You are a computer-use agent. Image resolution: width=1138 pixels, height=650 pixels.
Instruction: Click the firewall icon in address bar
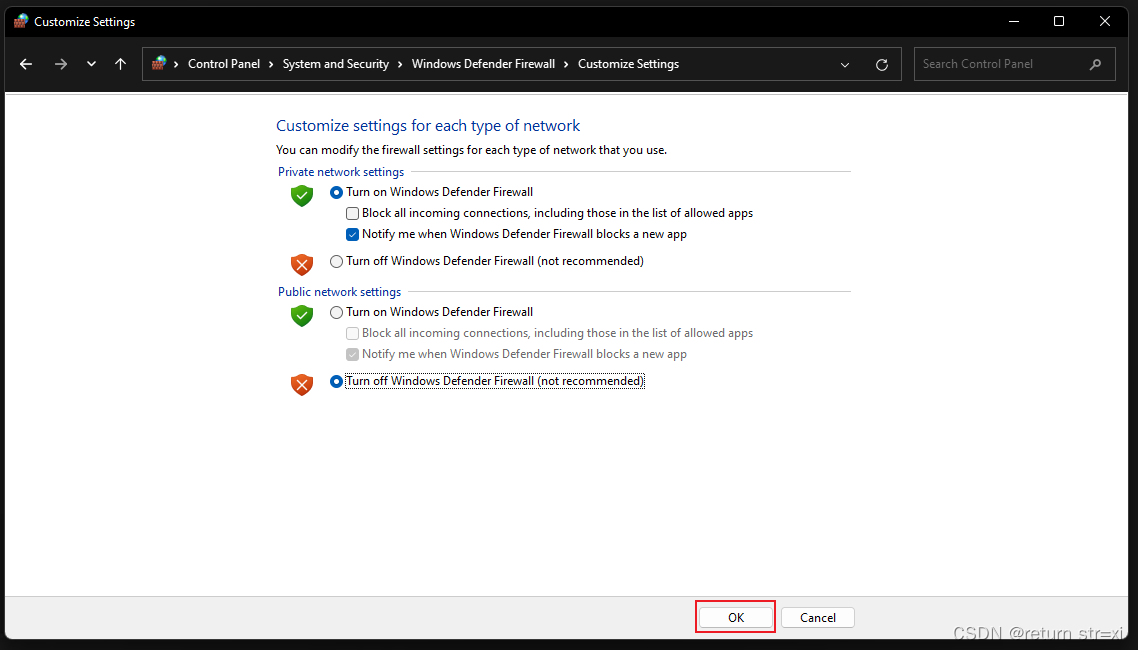point(158,63)
